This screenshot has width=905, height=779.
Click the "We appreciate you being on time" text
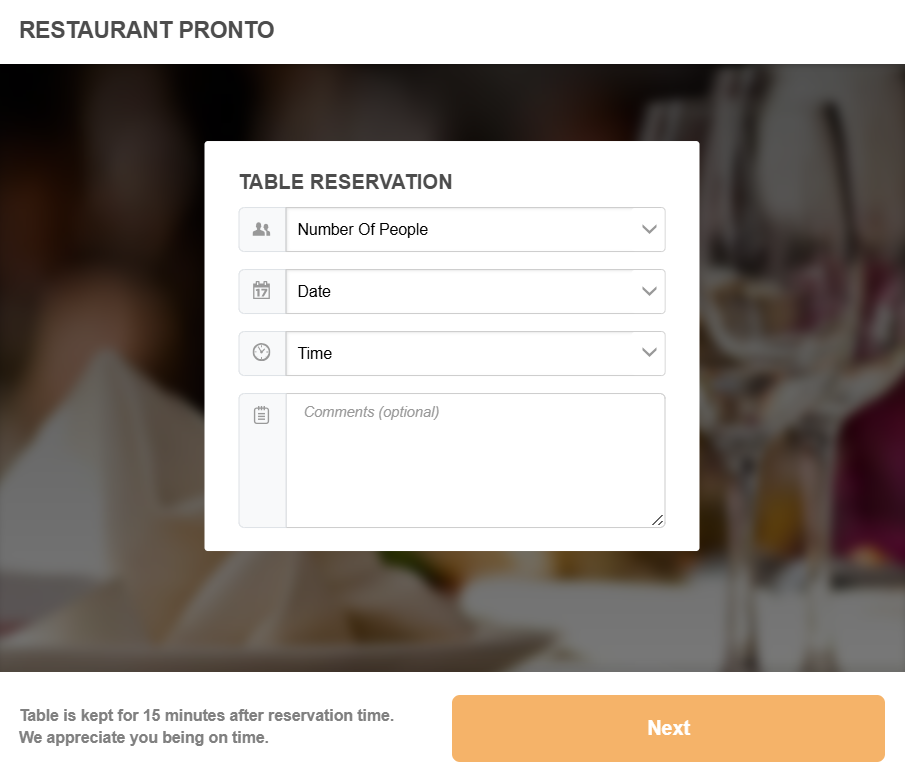(143, 738)
